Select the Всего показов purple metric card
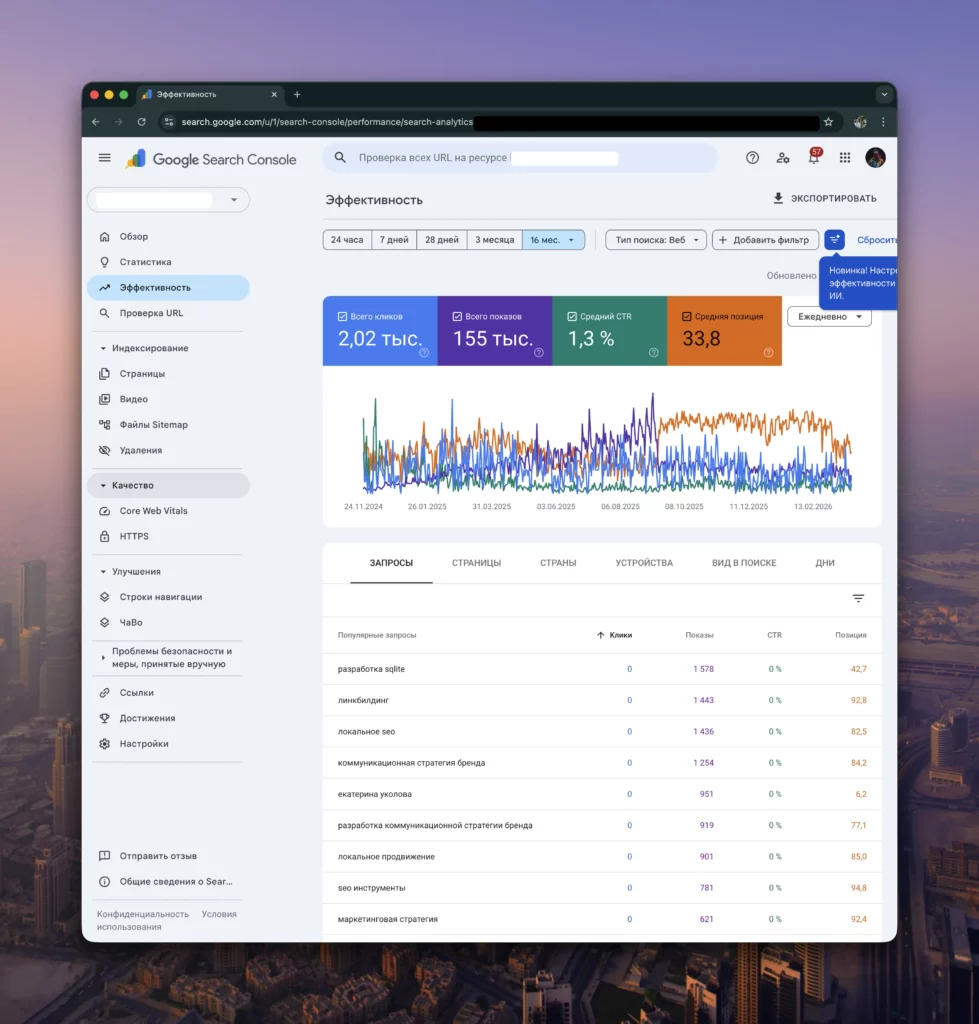 pyautogui.click(x=494, y=330)
